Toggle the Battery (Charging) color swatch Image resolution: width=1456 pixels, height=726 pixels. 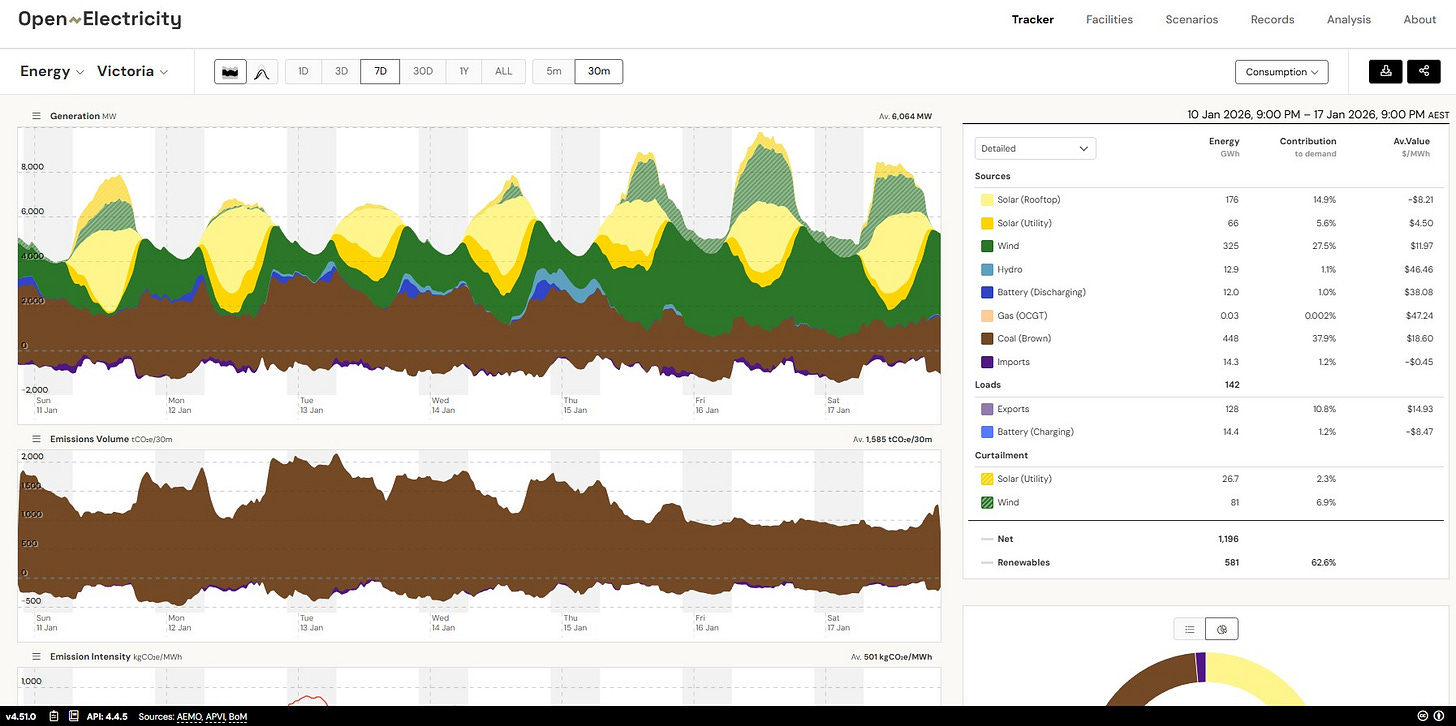coord(987,432)
